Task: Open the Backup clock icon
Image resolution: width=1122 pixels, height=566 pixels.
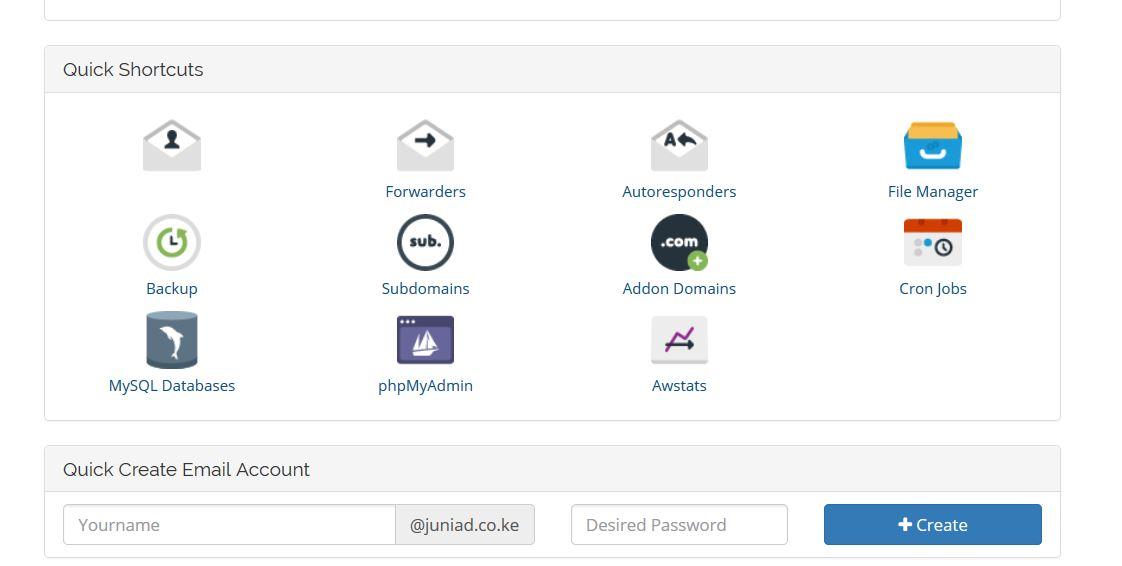Action: pos(172,243)
